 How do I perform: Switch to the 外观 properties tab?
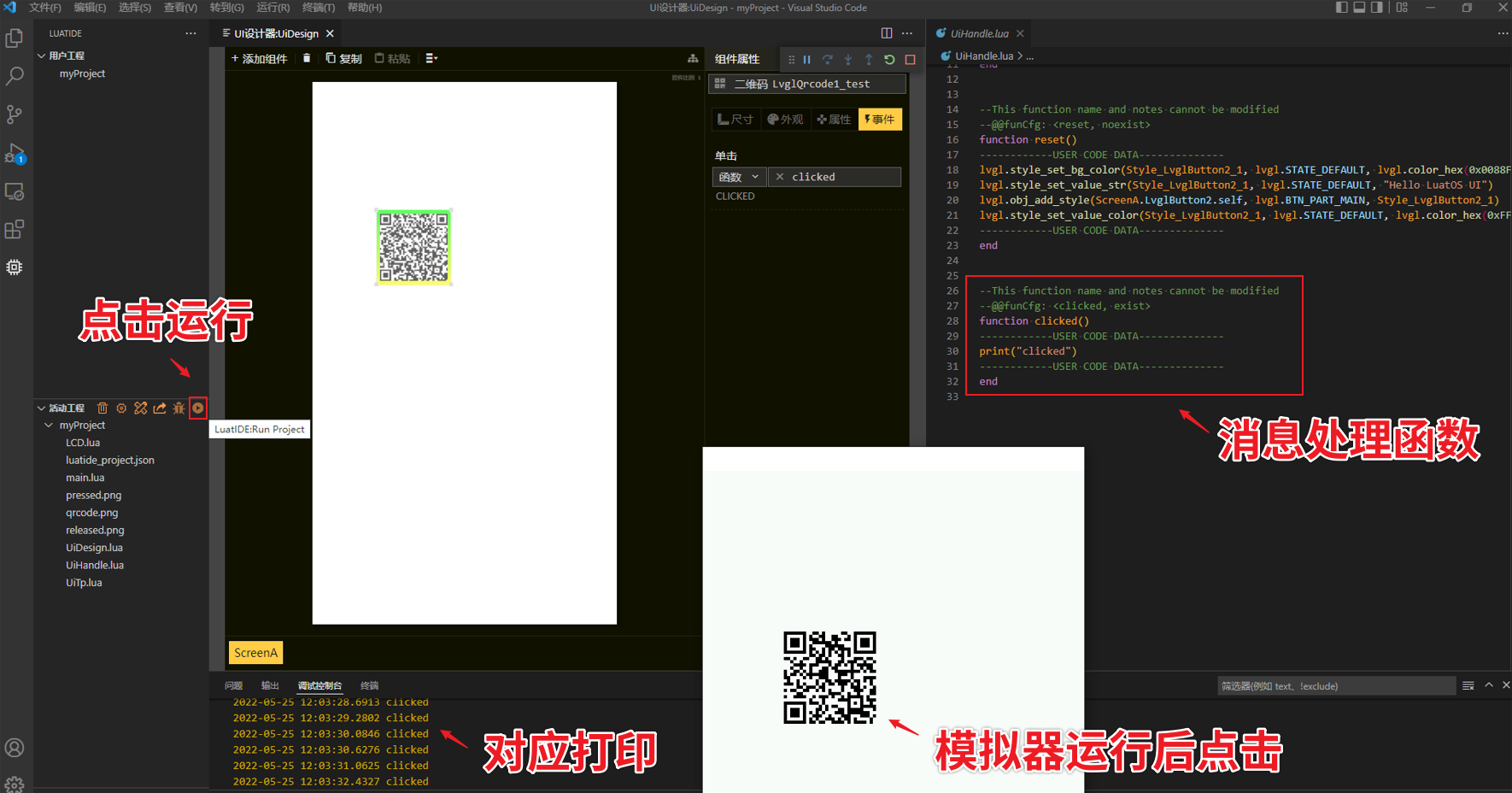[x=785, y=119]
